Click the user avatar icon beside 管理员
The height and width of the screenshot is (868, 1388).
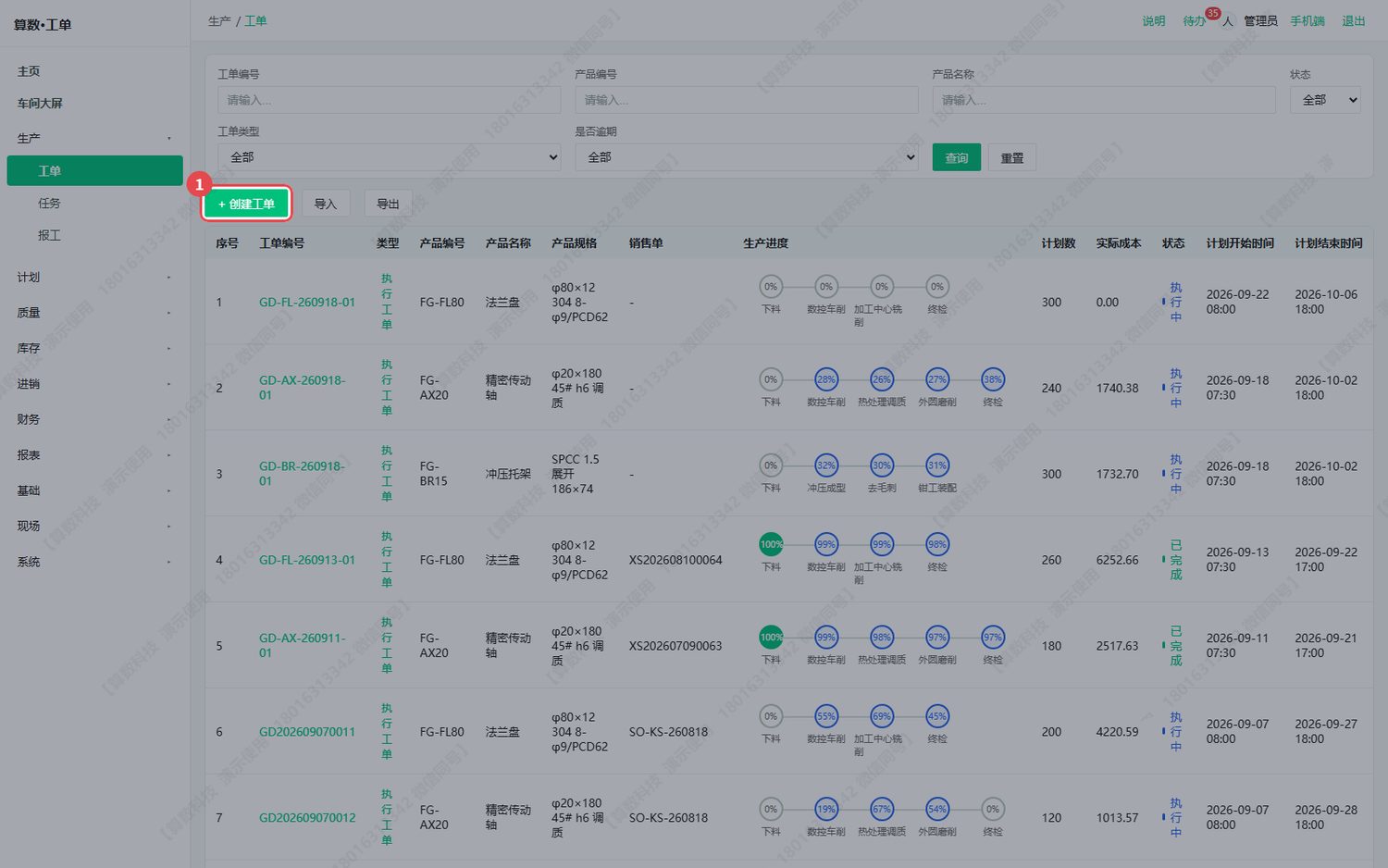point(1228,21)
